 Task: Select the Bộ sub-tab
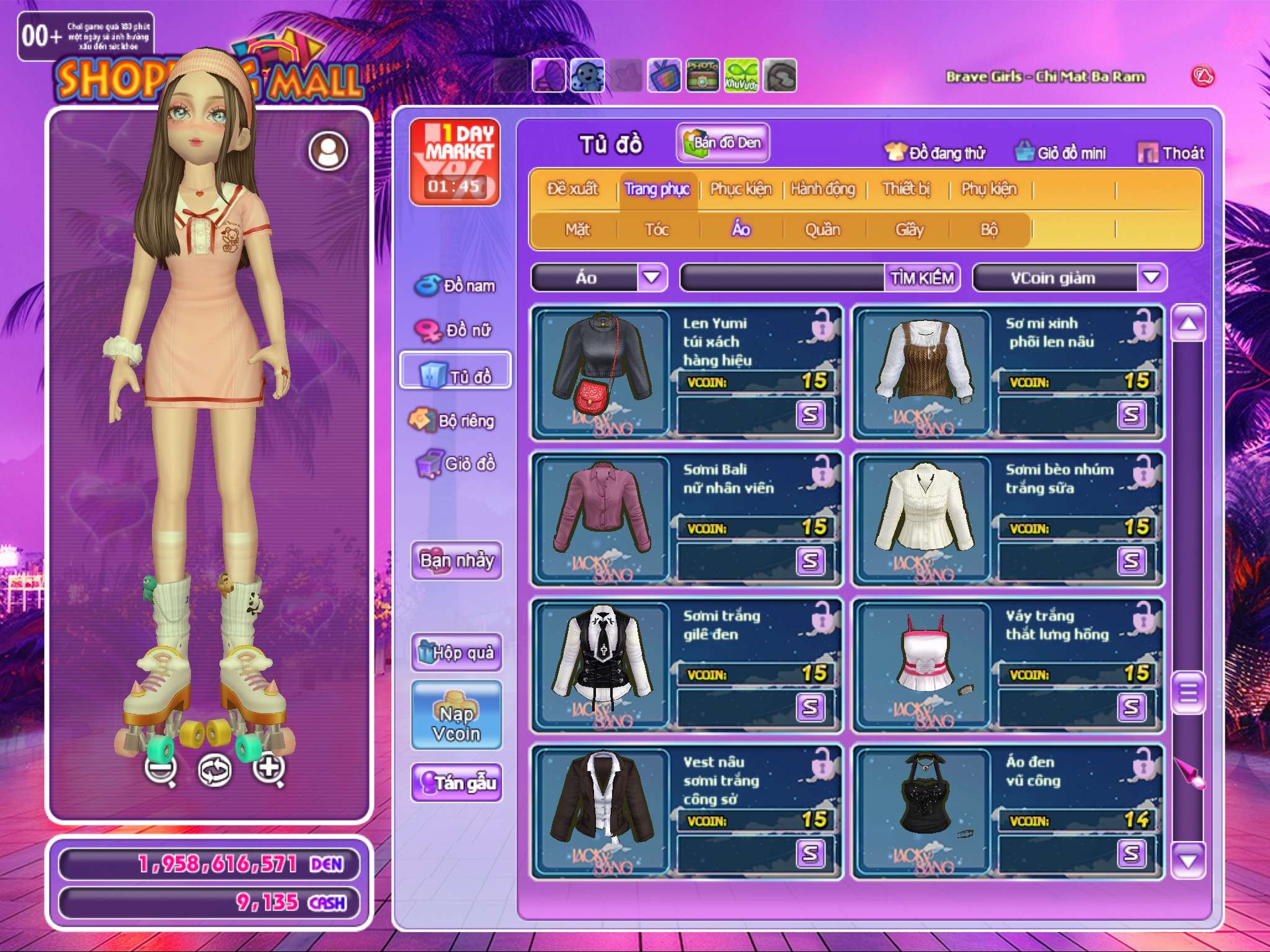pyautogui.click(x=989, y=230)
